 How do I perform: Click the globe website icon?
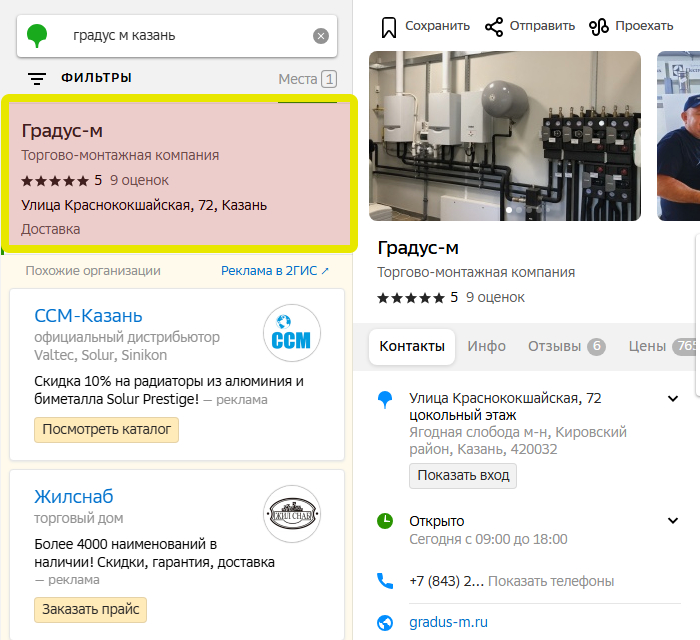tap(385, 623)
